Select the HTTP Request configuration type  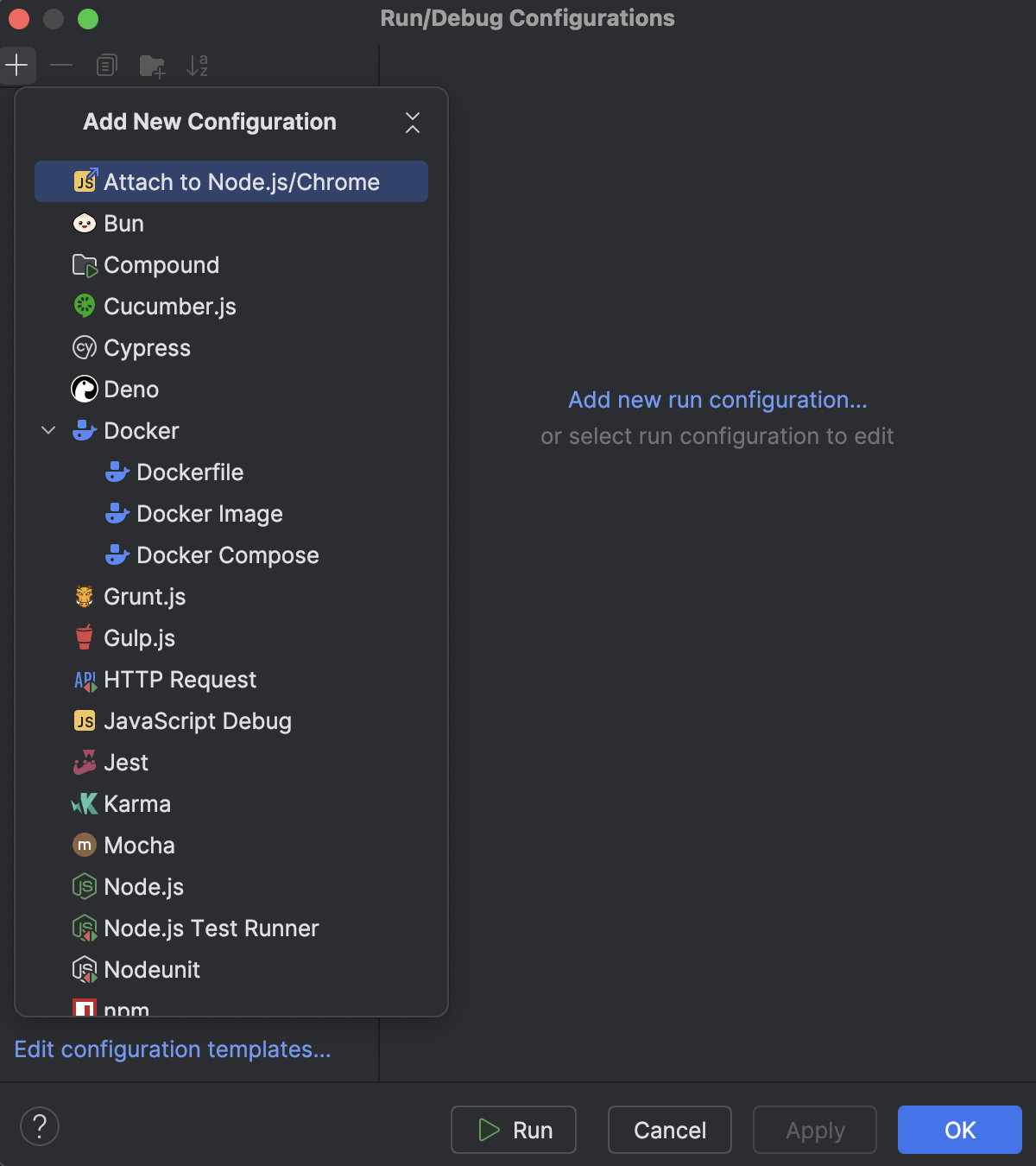point(180,680)
